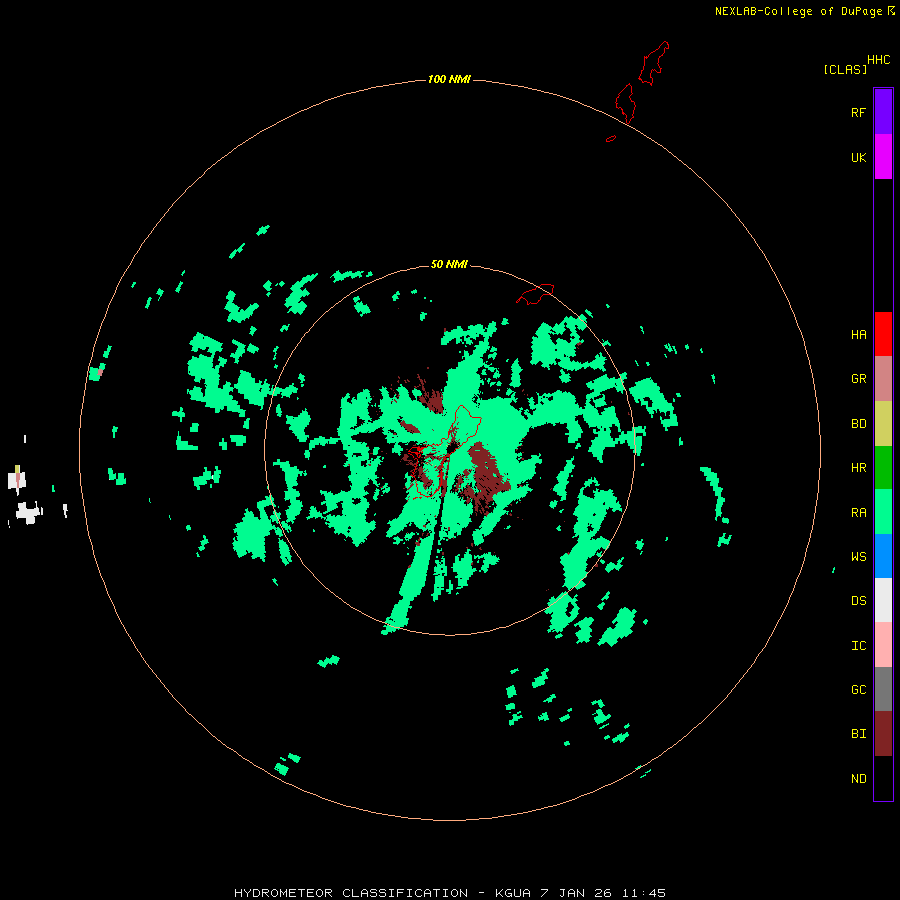Image resolution: width=900 pixels, height=900 pixels.
Task: Click the UK legend label
Action: [858, 157]
